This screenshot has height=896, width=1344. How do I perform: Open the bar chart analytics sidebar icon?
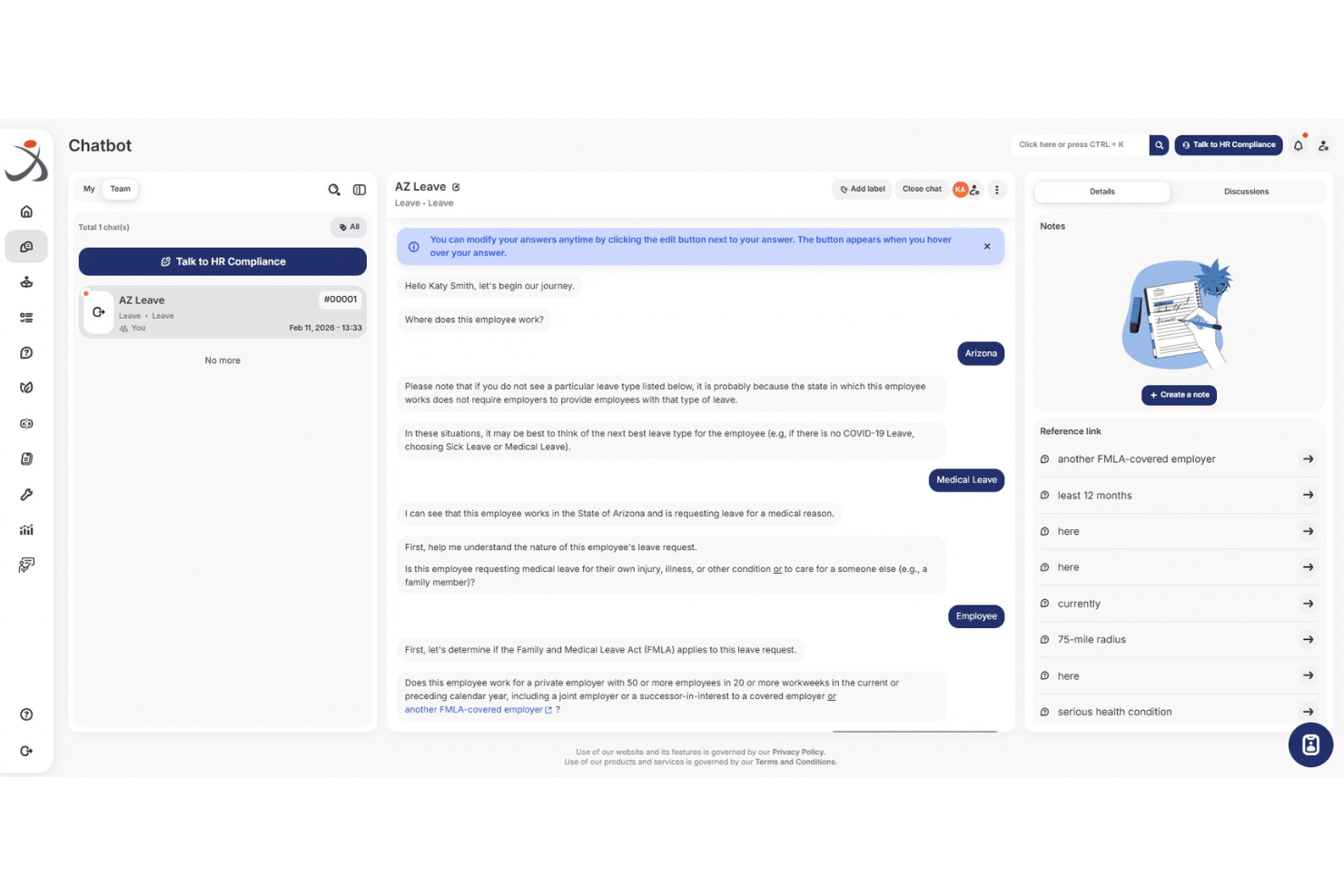pos(26,530)
